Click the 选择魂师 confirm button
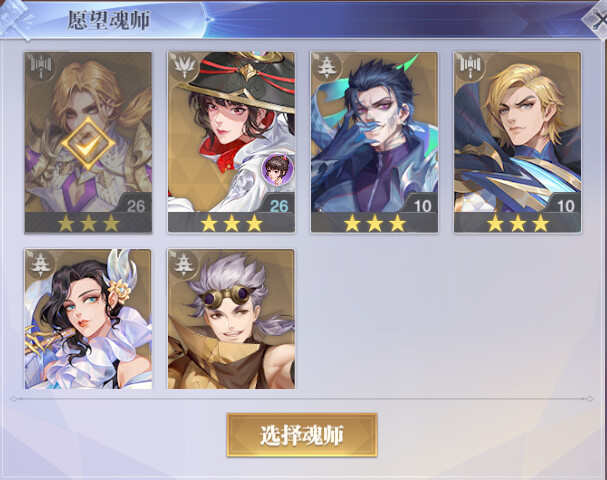The height and width of the screenshot is (480, 607). [302, 435]
